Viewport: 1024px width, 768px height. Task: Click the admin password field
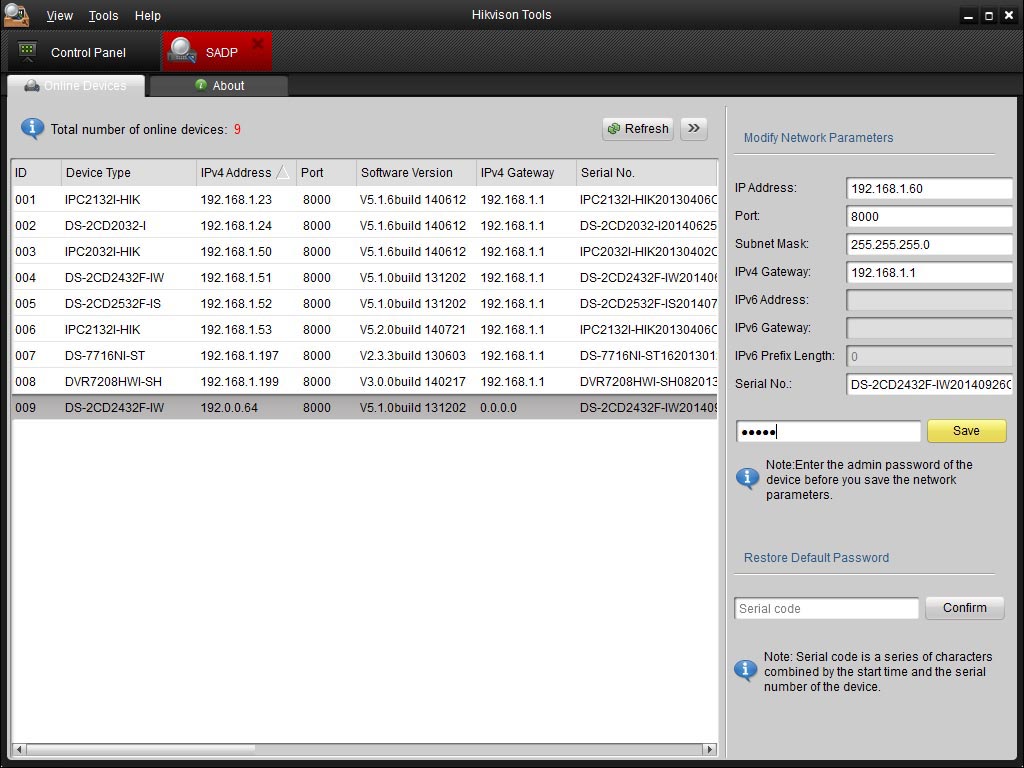pos(828,432)
